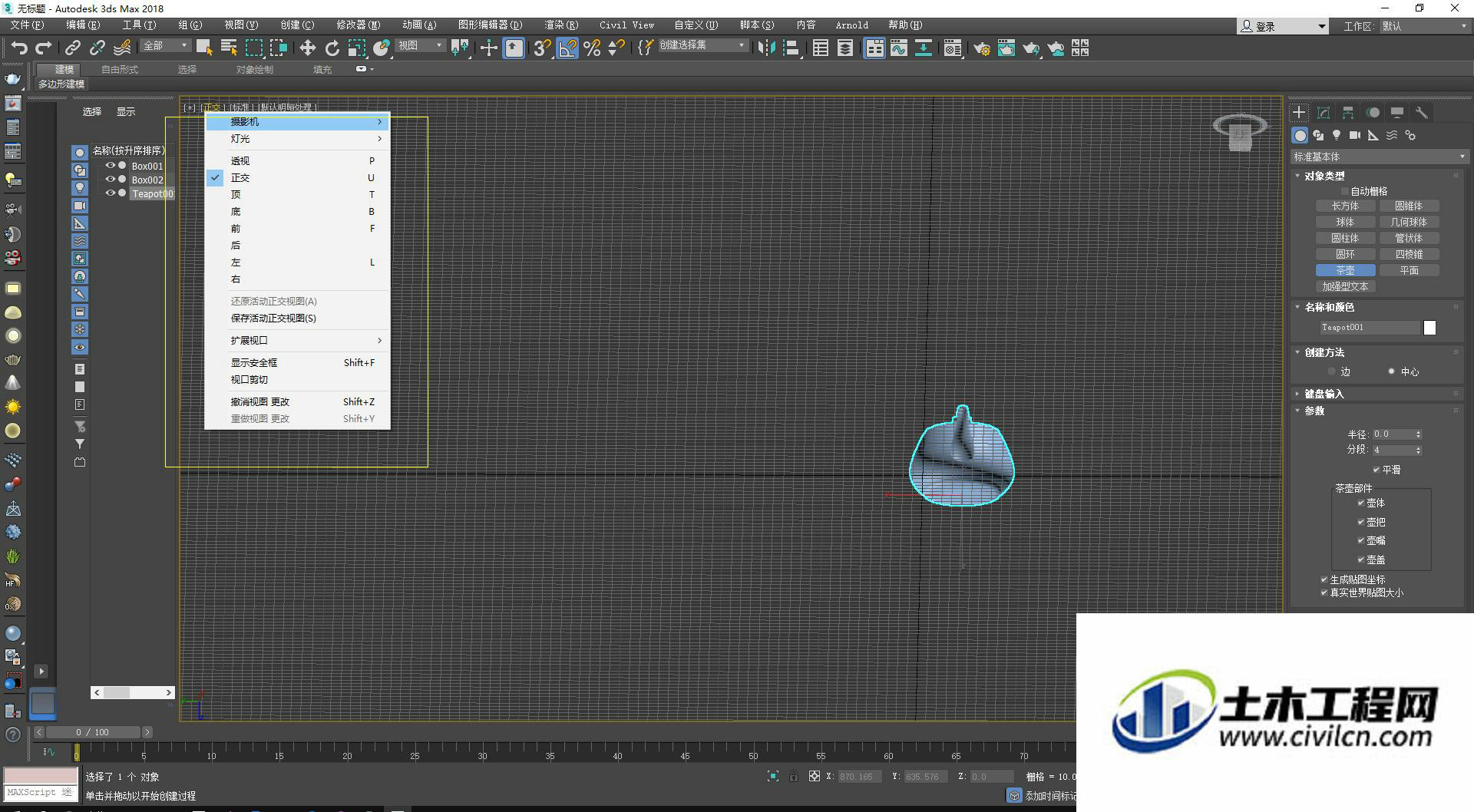The width and height of the screenshot is (1474, 812).
Task: Switch to the Modify command panel tab
Action: [x=1324, y=113]
